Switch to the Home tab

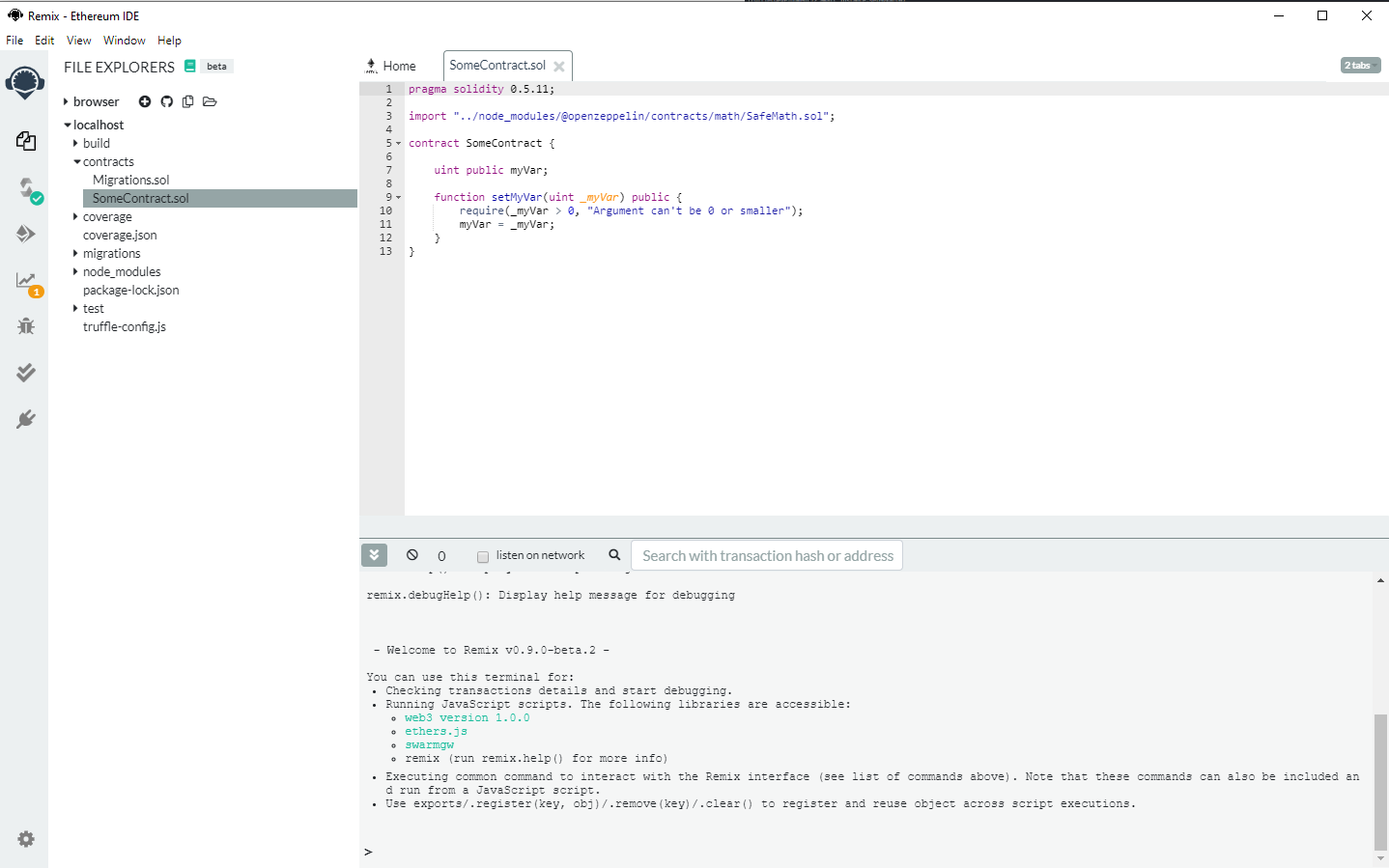click(391, 66)
